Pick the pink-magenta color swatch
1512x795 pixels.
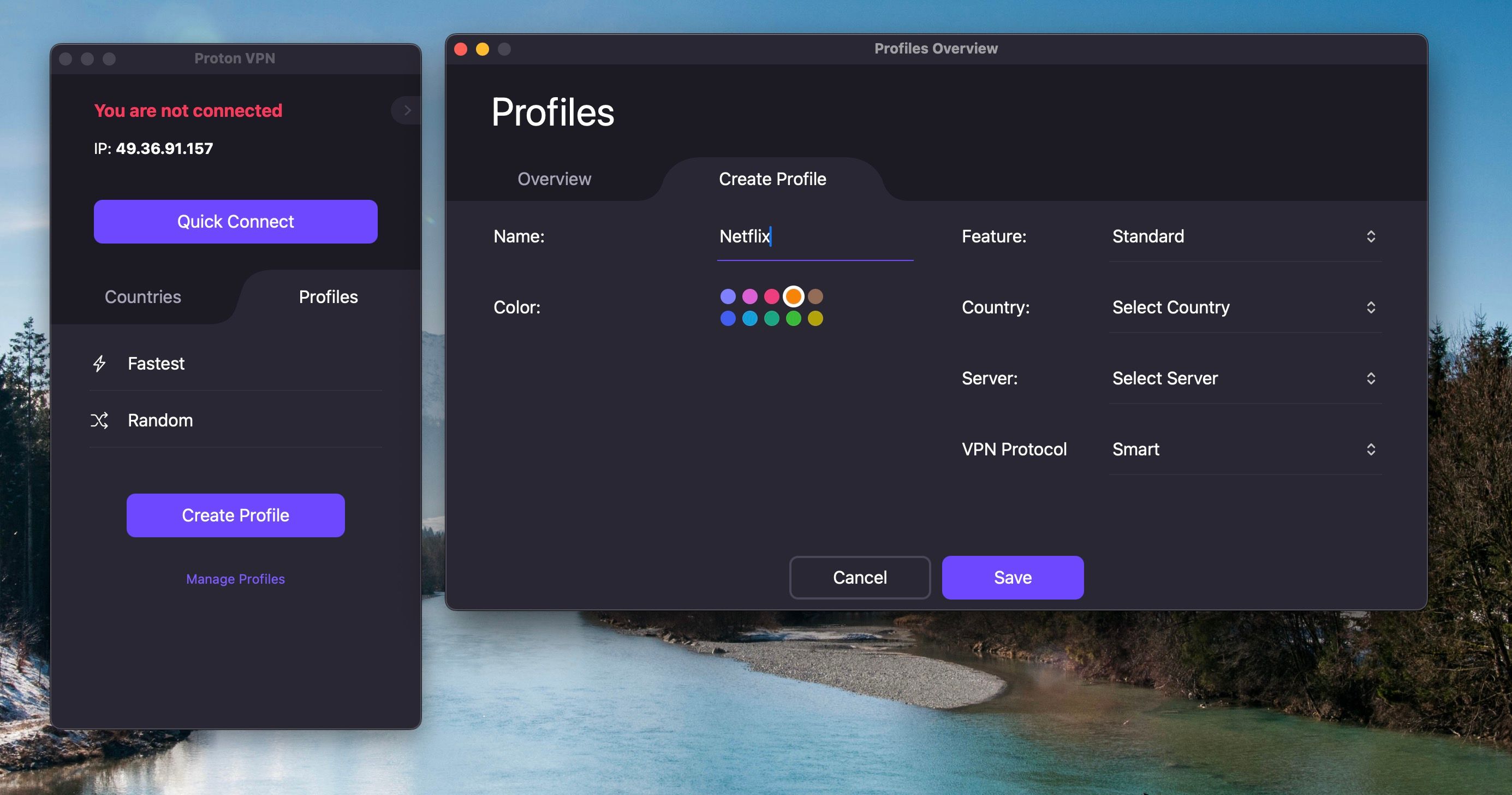[750, 296]
